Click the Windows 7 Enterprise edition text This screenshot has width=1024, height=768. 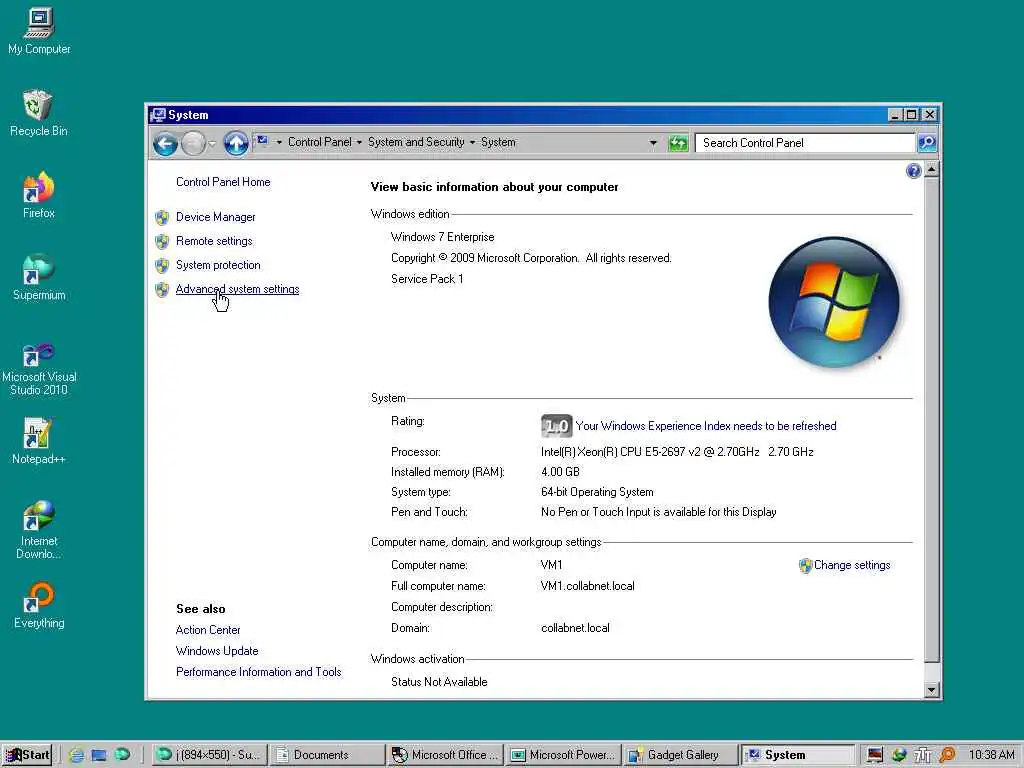tap(442, 237)
